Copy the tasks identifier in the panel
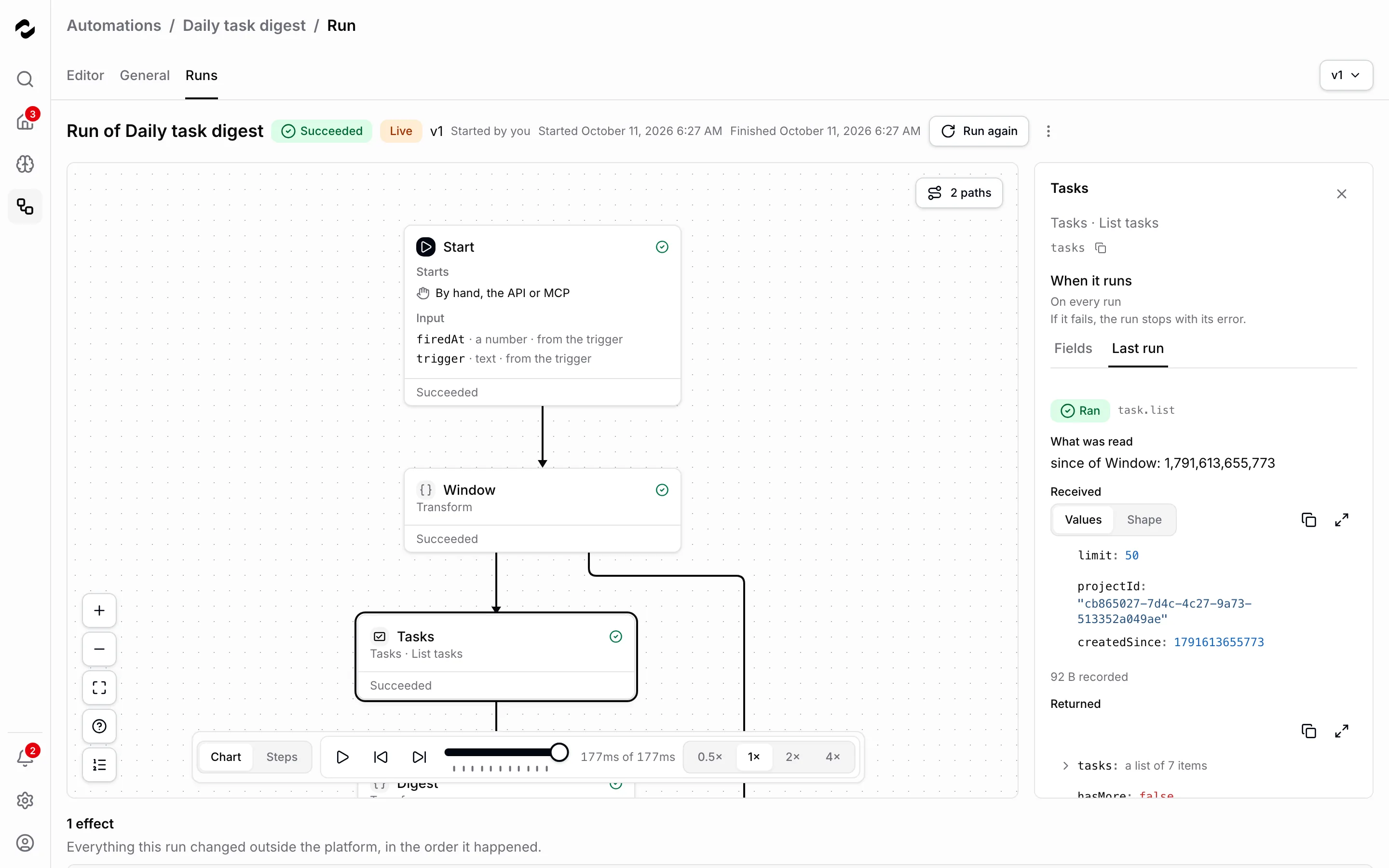Image resolution: width=1389 pixels, height=868 pixels. pos(1100,248)
